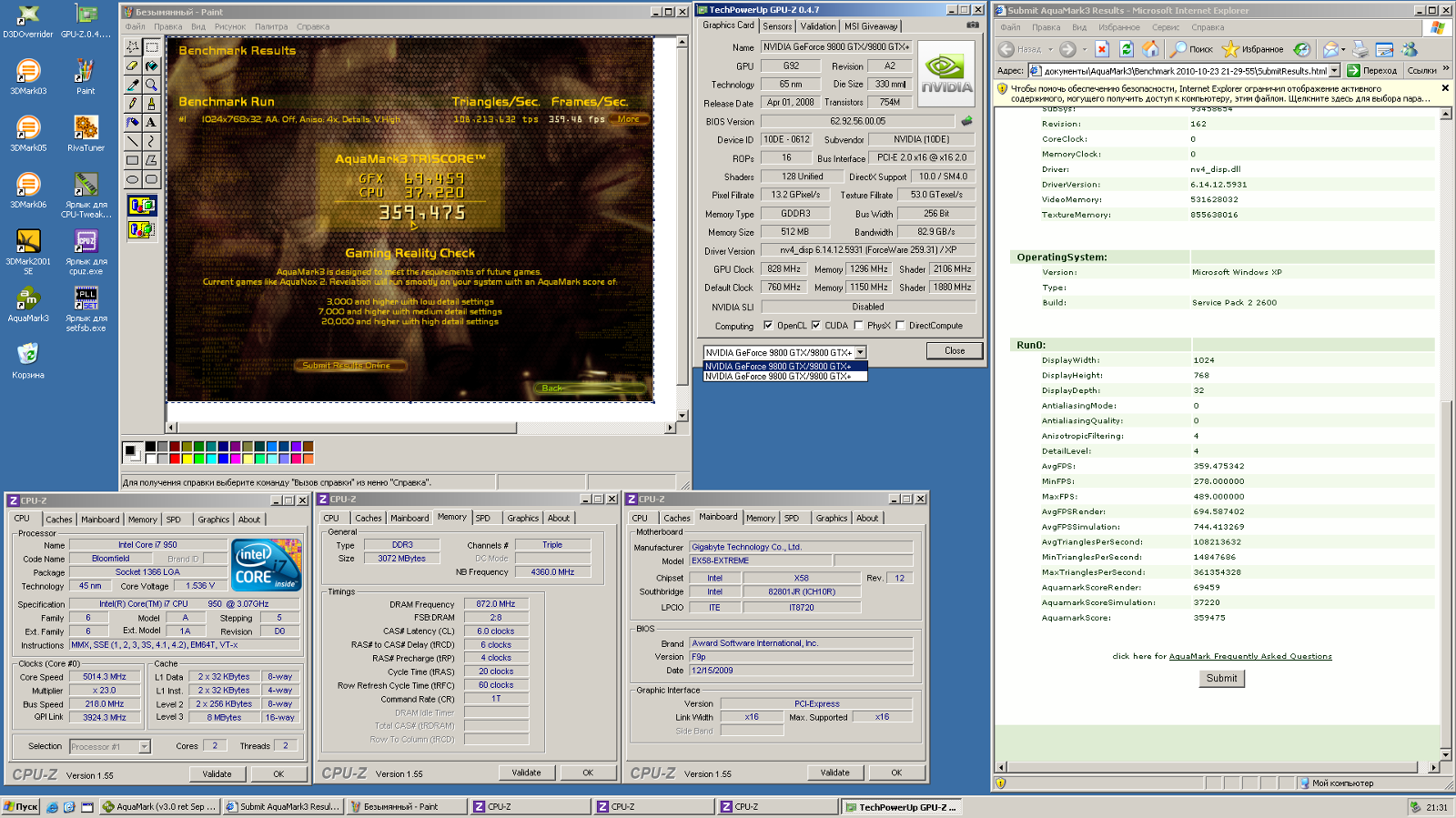Pick the dark green swatch in Paint palette

[x=198, y=447]
